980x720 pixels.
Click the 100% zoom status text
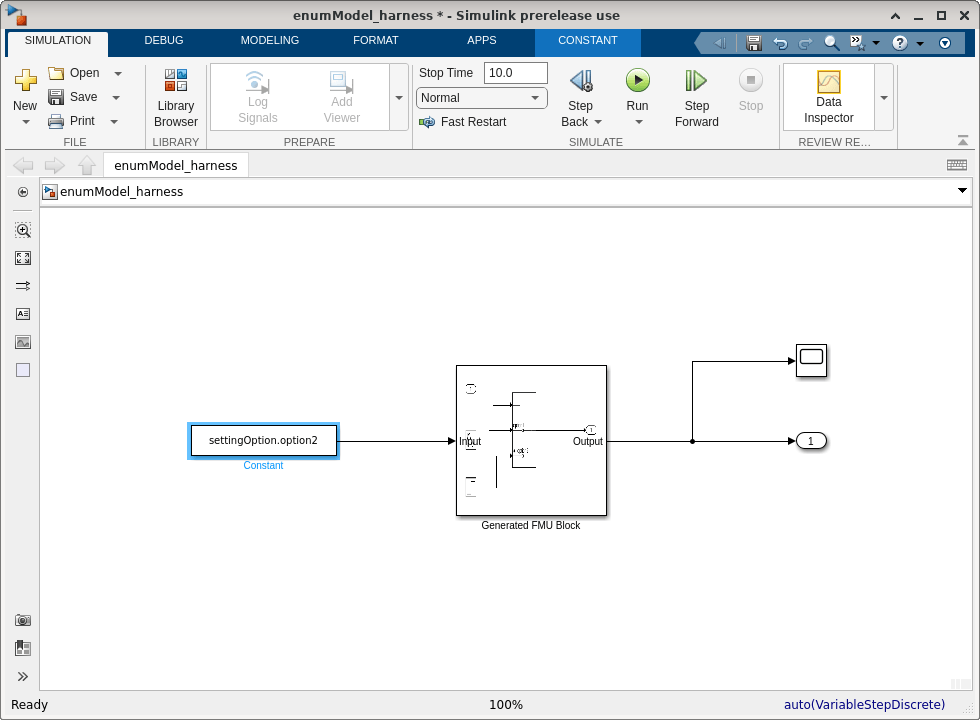[x=506, y=704]
